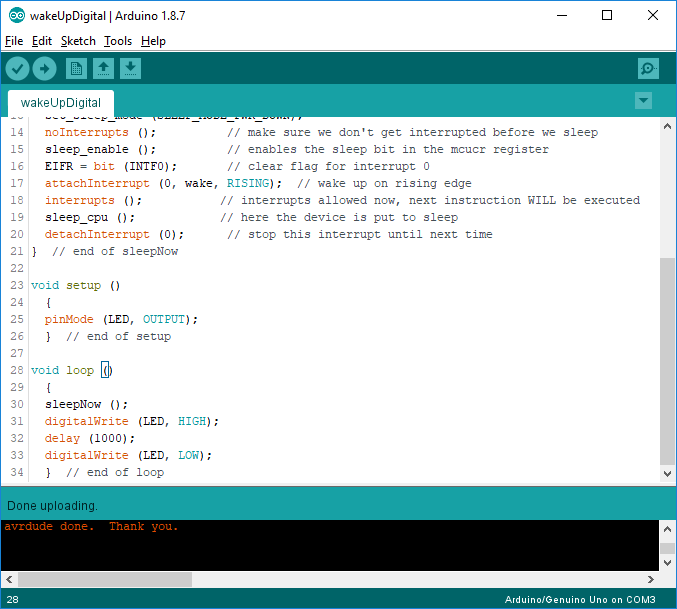This screenshot has height=609, width=677.
Task: Click console scrollbar up arrow
Action: (668, 529)
